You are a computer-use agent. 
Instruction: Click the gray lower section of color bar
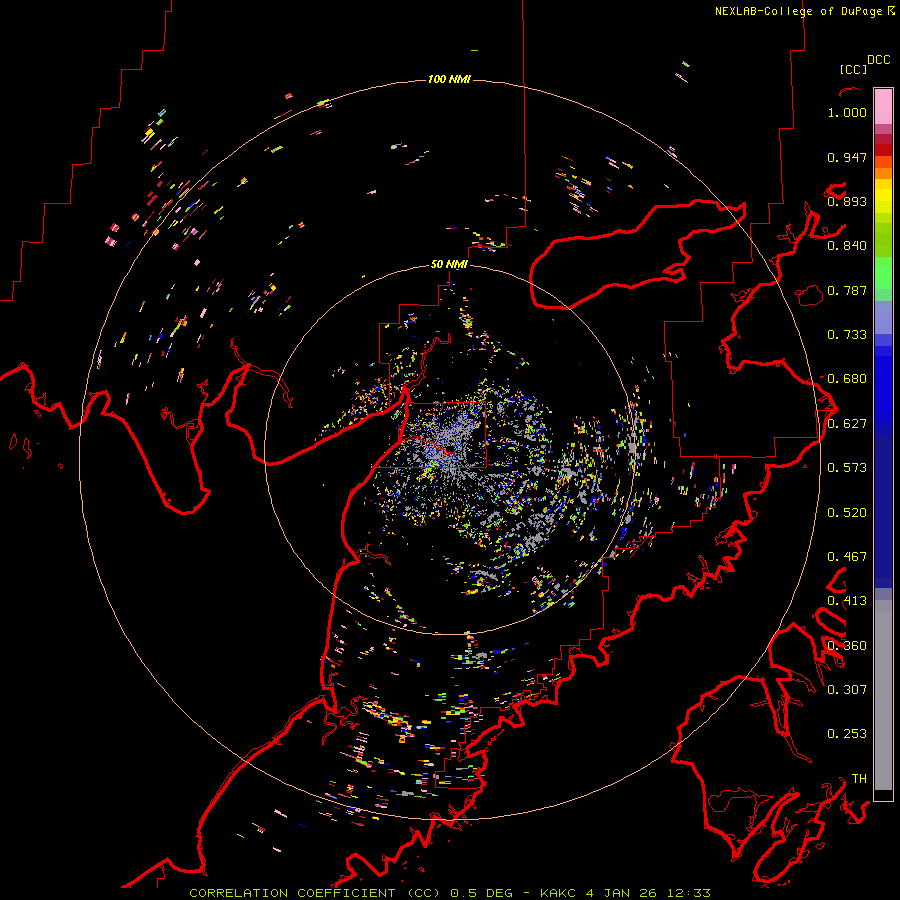click(x=883, y=695)
